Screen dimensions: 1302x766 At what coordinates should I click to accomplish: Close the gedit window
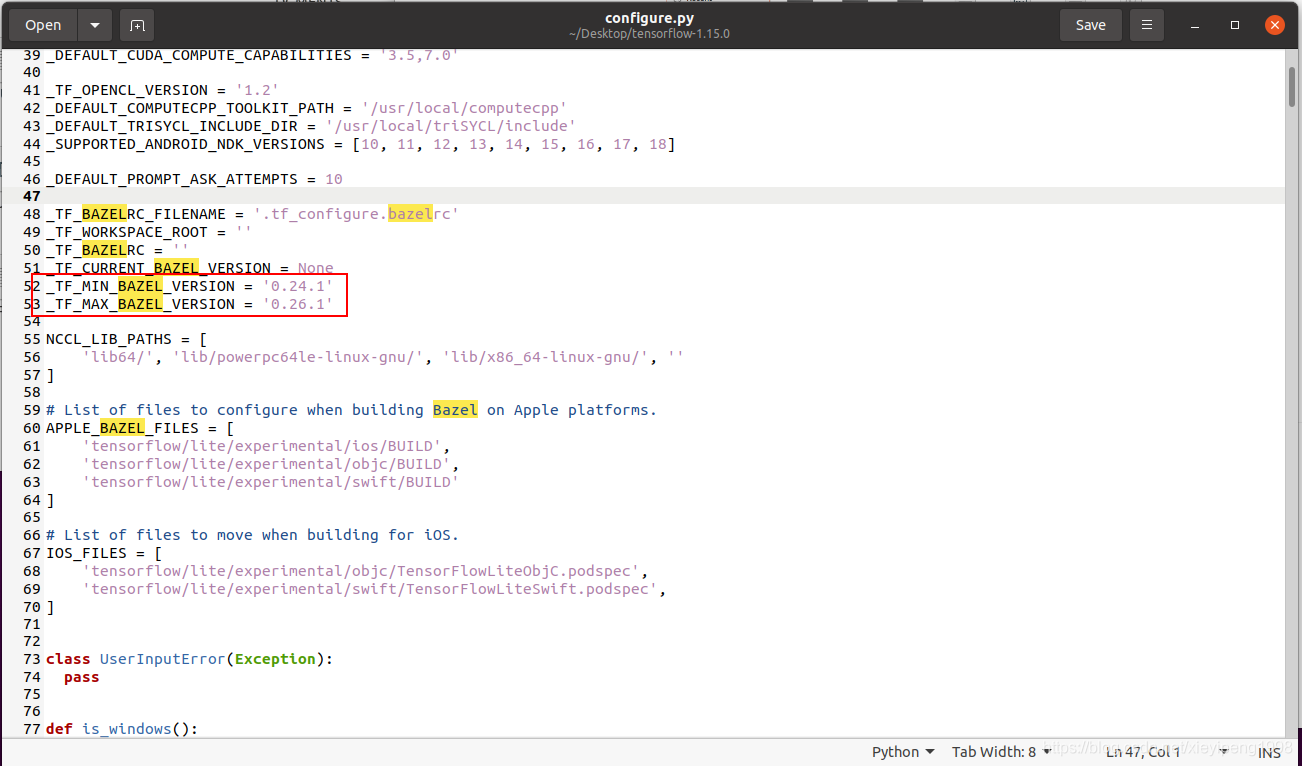[1274, 25]
